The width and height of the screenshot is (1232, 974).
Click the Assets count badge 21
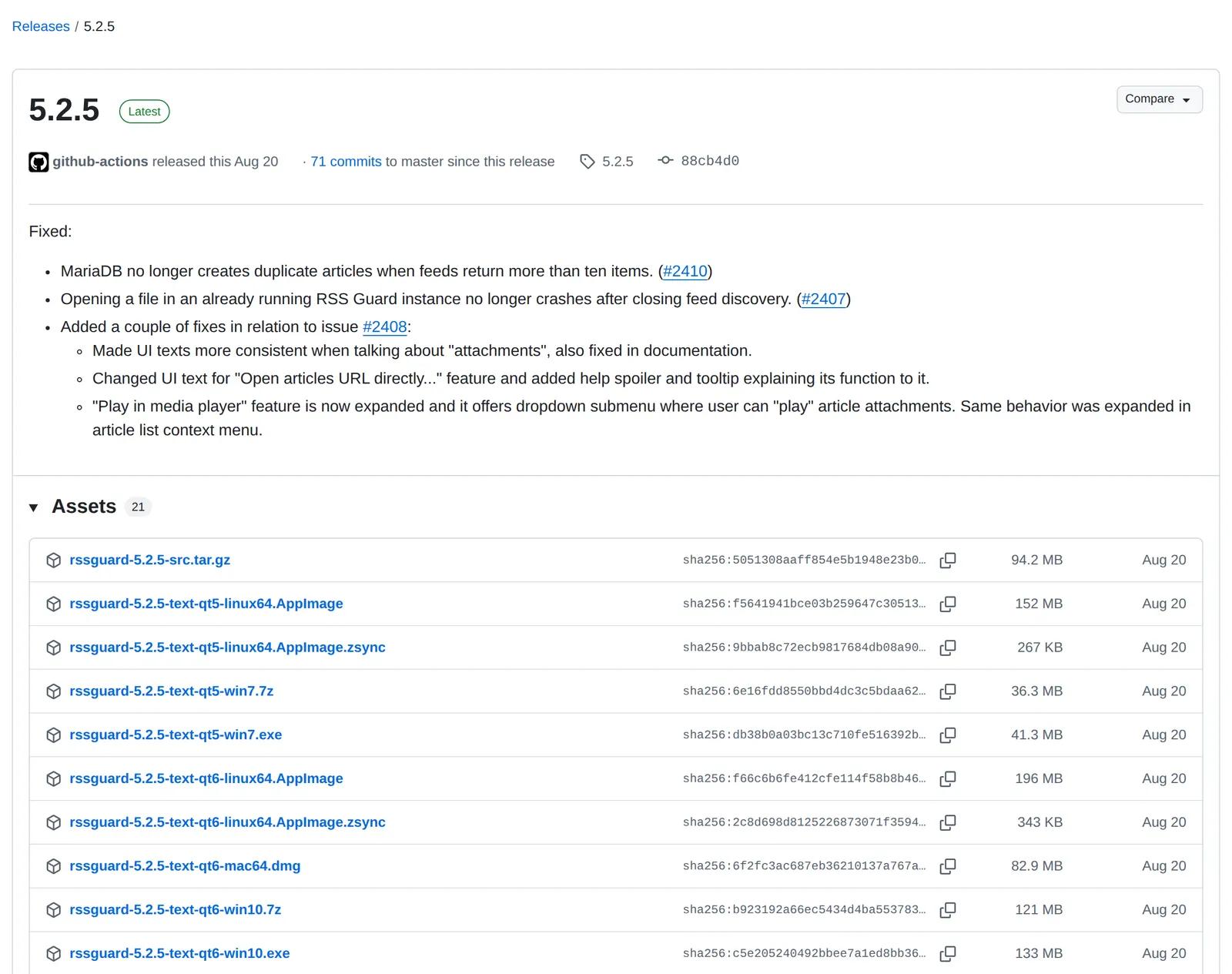(x=138, y=507)
